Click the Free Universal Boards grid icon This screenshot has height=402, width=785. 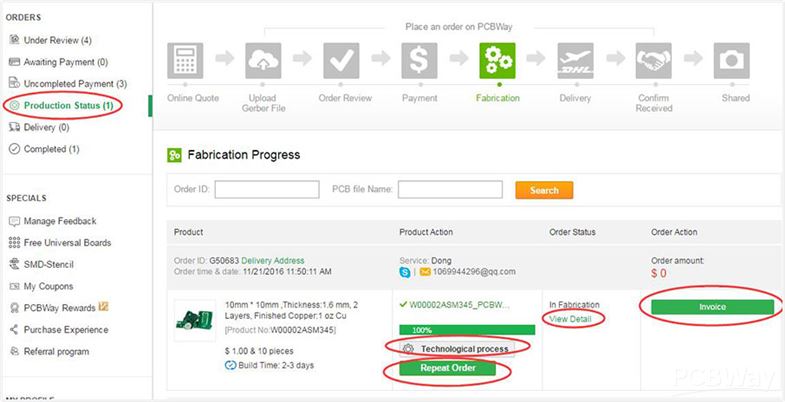tap(15, 242)
